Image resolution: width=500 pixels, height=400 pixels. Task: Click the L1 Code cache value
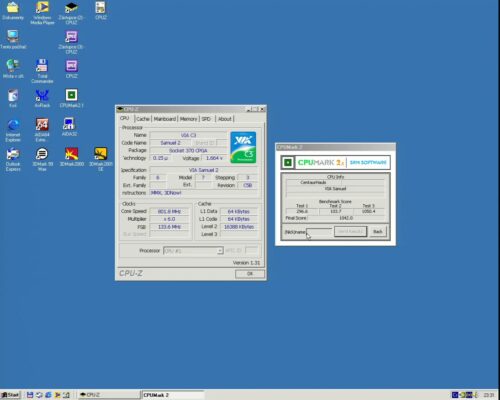pos(239,219)
